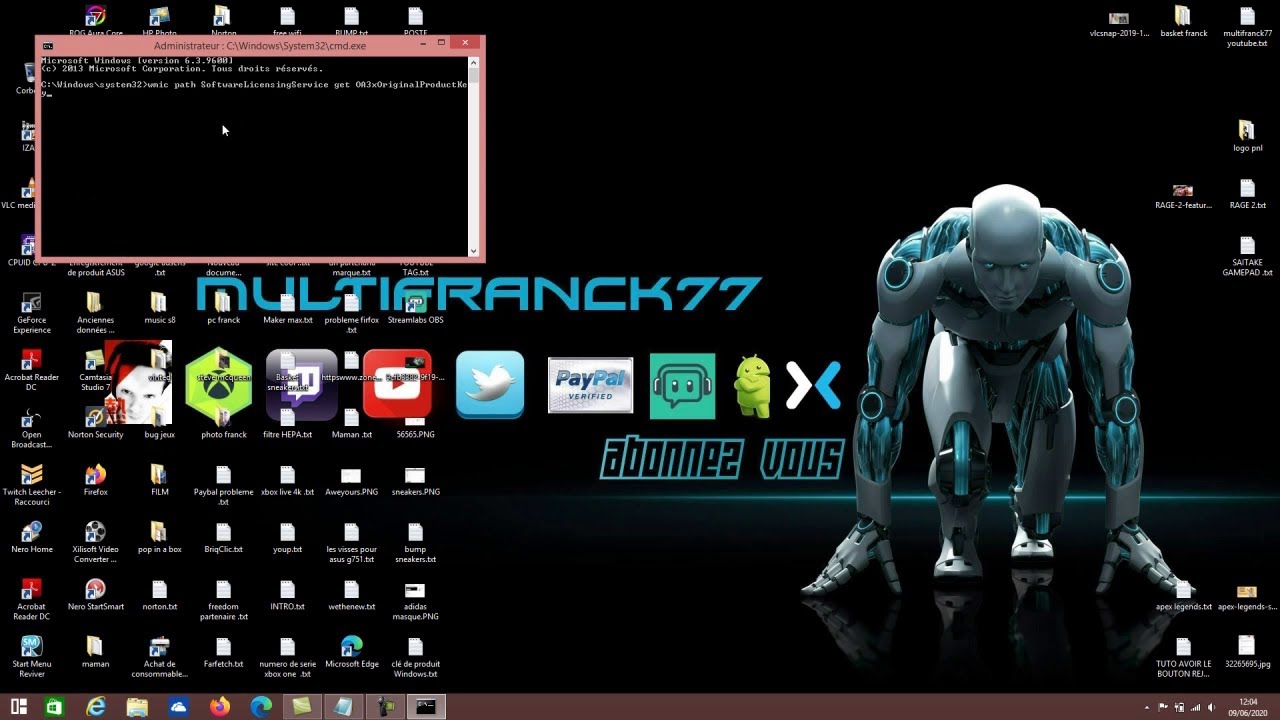Open the volume speaker tray icon
Image resolution: width=1280 pixels, height=720 pixels.
pos(1212,708)
